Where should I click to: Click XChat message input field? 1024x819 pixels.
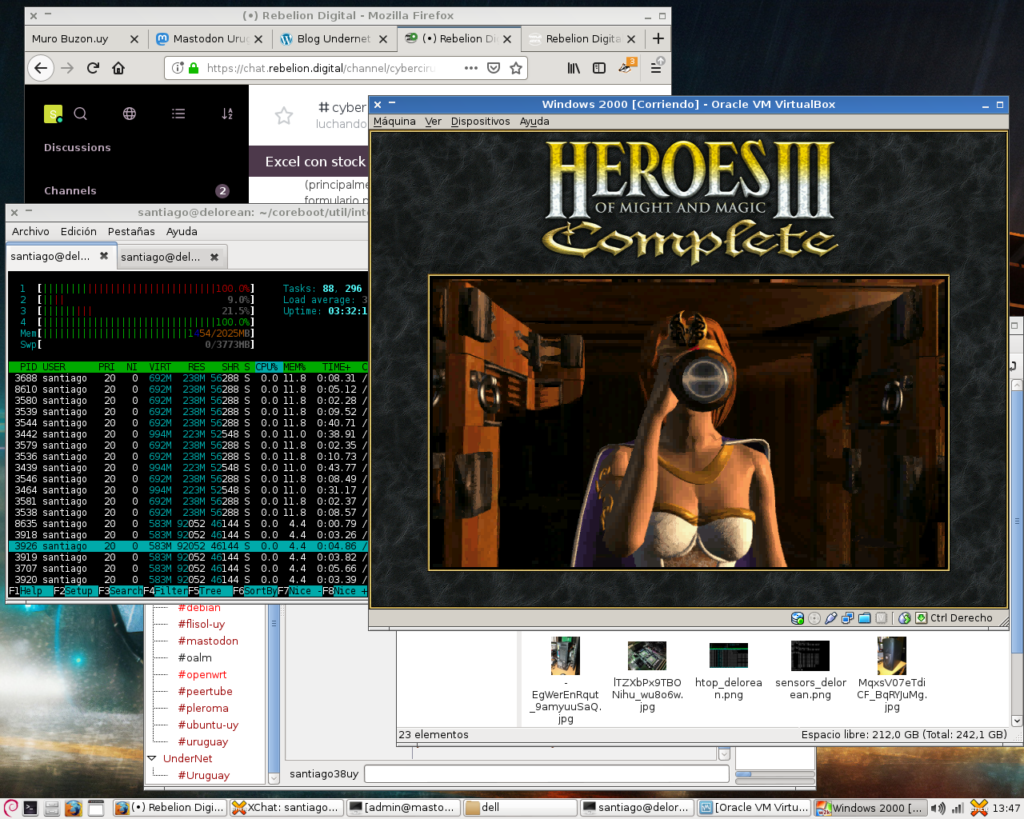[x=547, y=774]
